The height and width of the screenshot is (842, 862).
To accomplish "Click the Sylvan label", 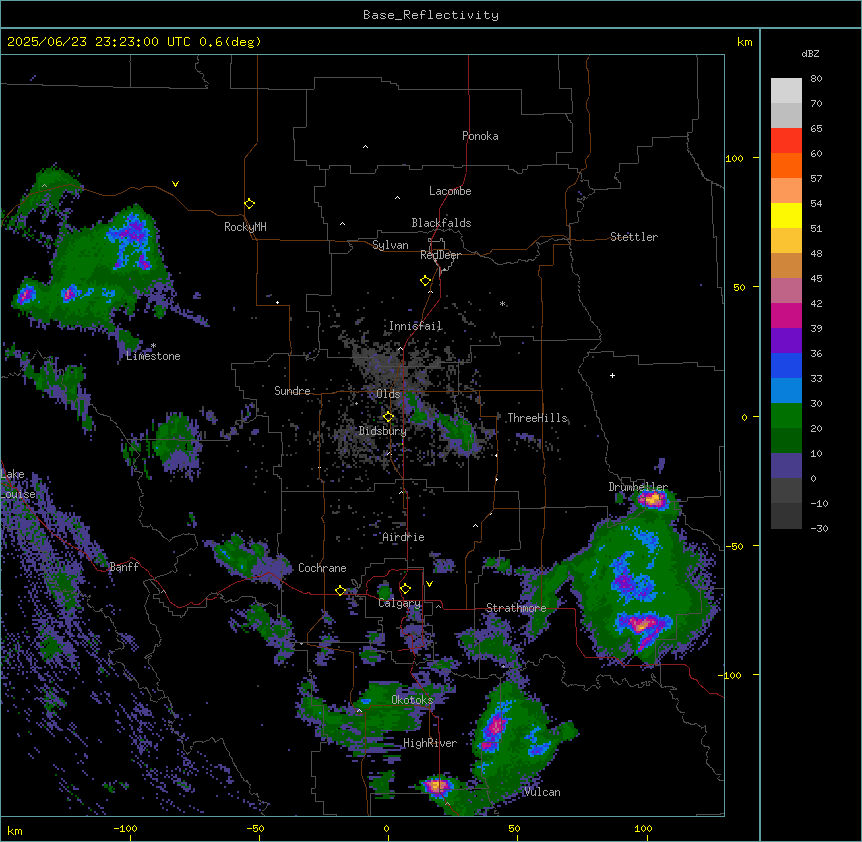I will [390, 245].
